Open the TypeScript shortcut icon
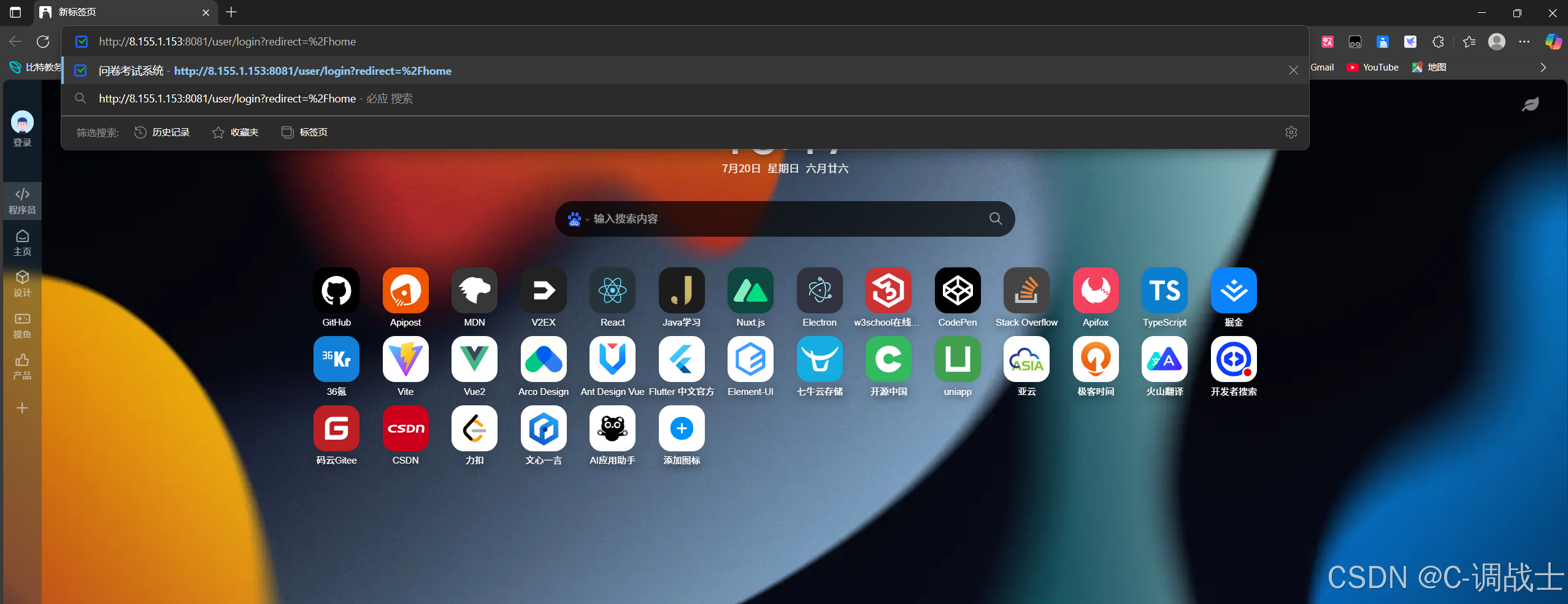 (x=1164, y=290)
